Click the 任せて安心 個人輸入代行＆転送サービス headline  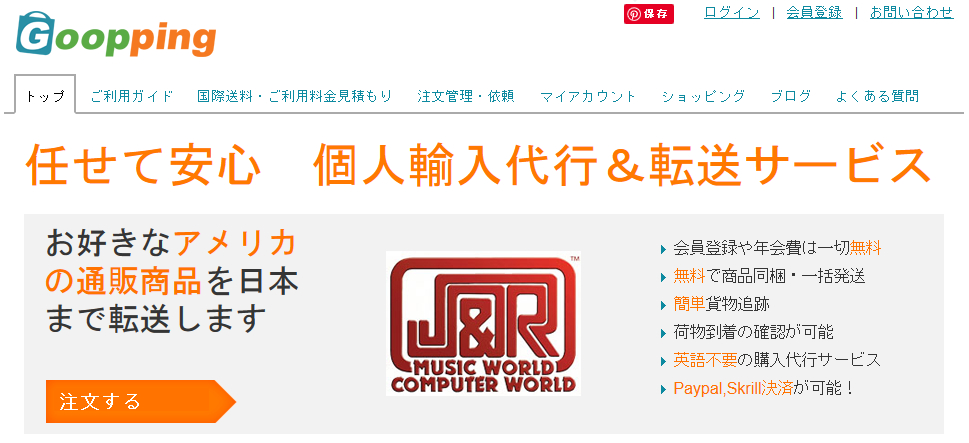tap(478, 166)
